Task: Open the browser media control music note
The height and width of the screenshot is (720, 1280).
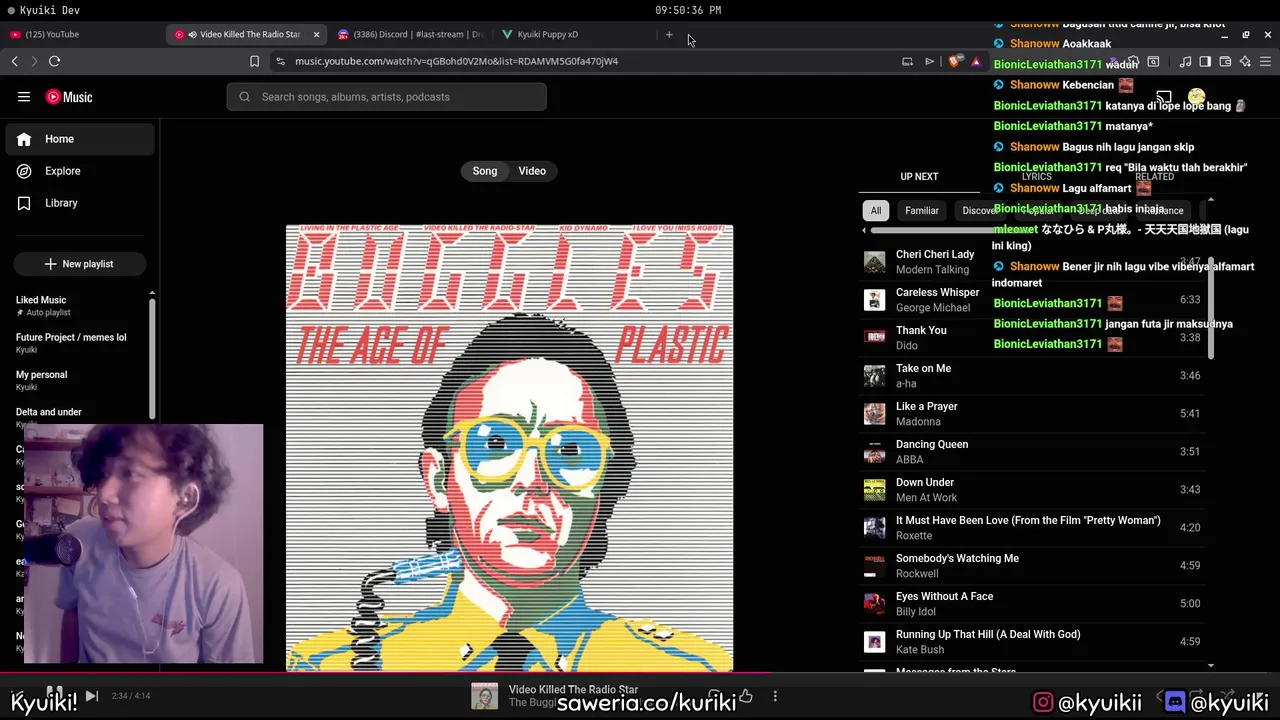Action: tap(1185, 61)
